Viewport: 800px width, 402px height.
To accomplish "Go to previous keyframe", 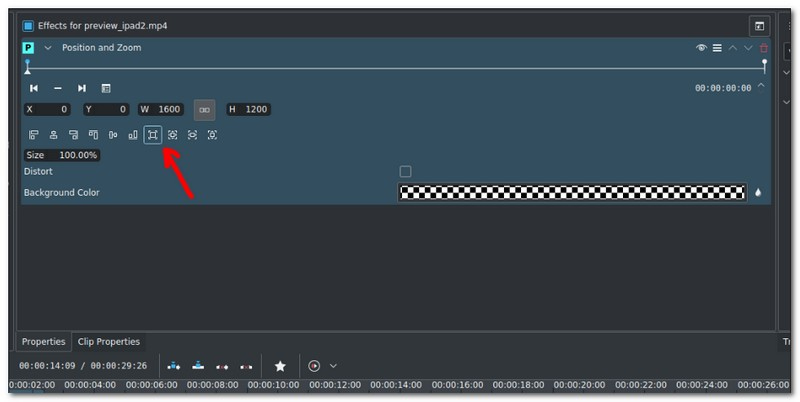I will point(34,88).
